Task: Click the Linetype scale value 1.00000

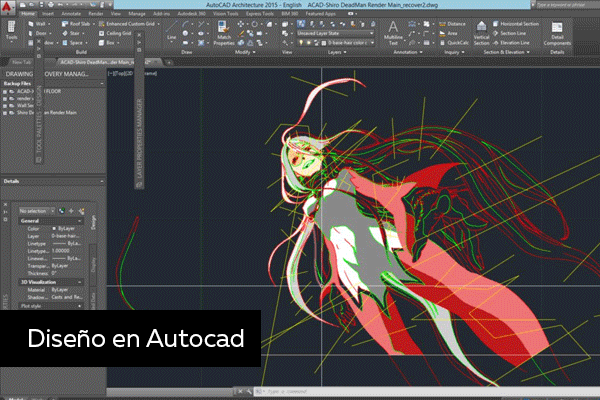Action: point(60,251)
